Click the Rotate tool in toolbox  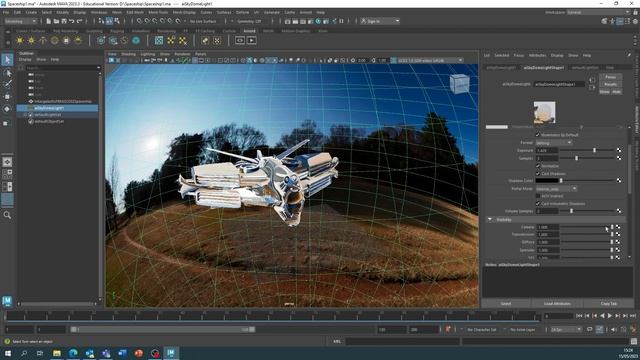7,109
